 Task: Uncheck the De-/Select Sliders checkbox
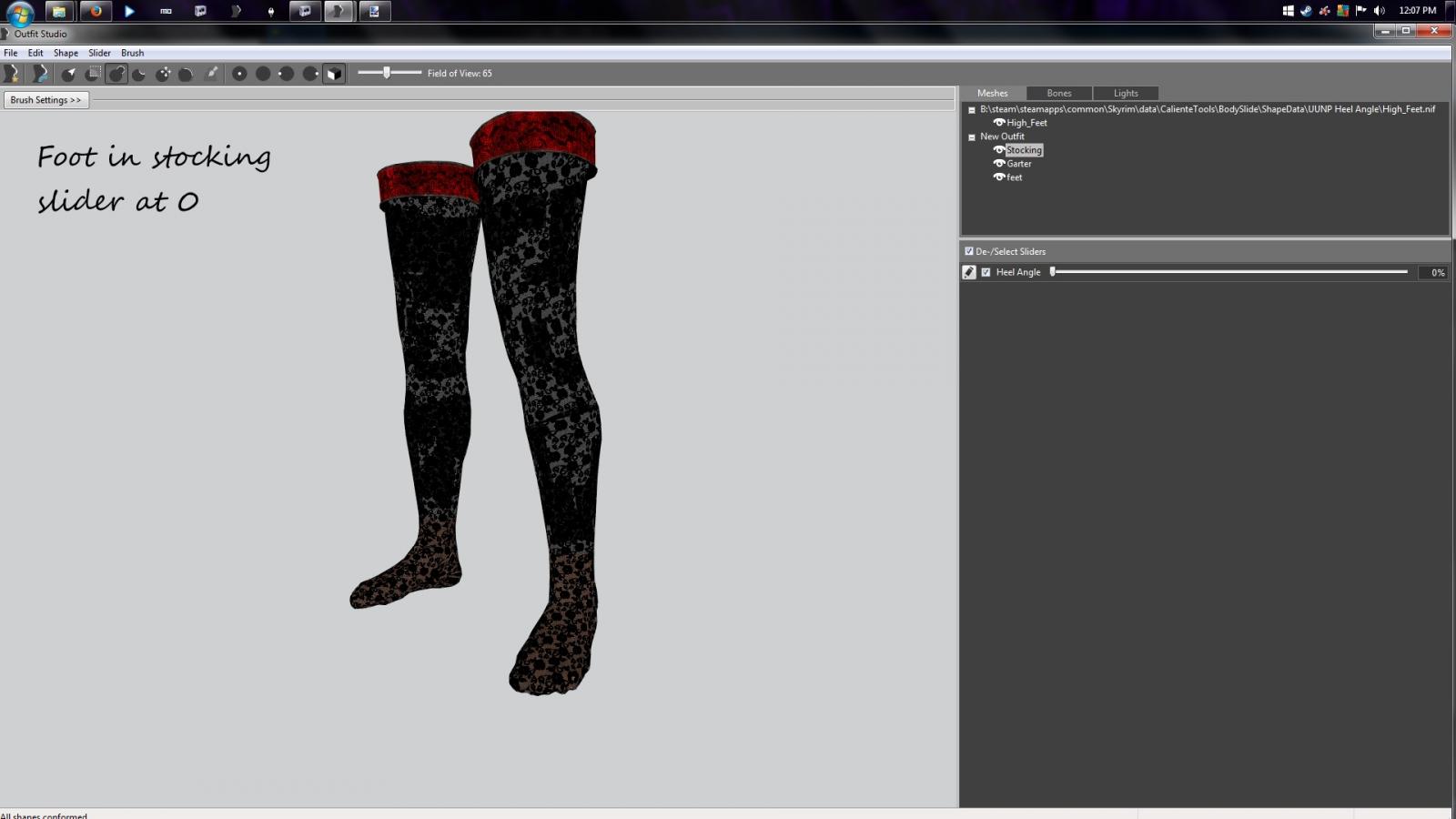969,251
